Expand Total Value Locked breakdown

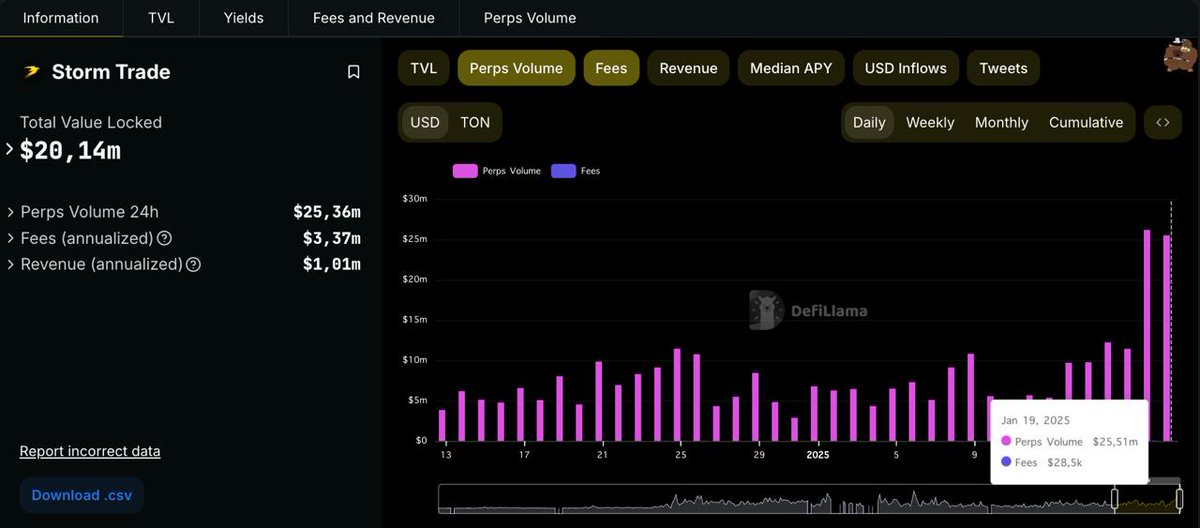(x=10, y=149)
